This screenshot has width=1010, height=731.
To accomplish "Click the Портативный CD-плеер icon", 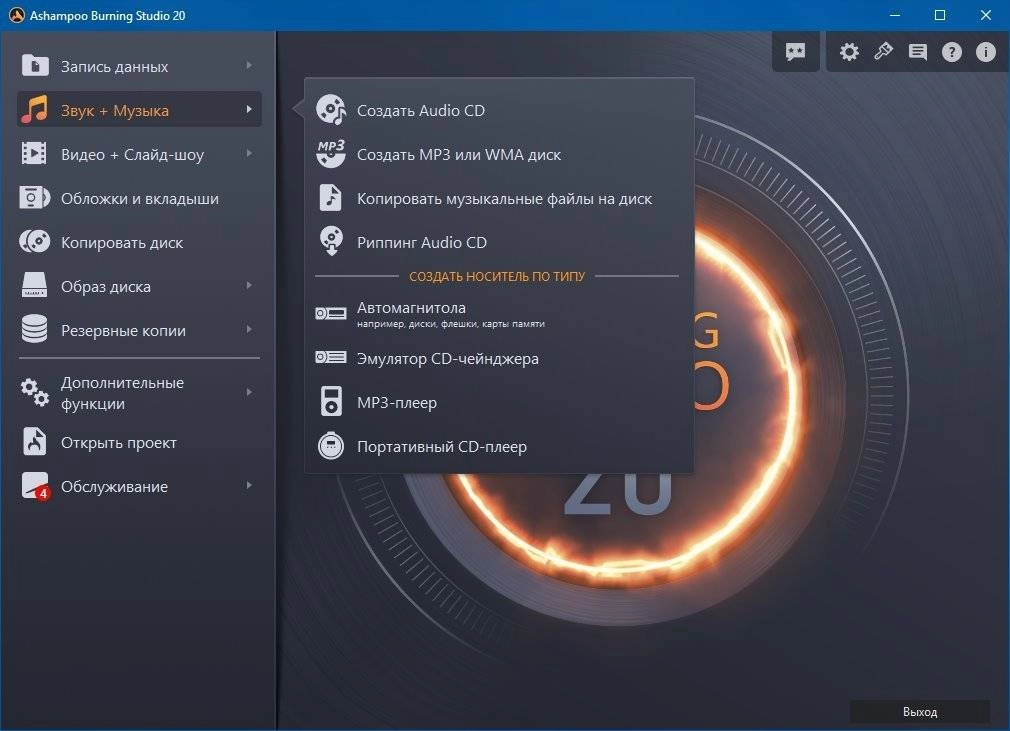I will coord(331,445).
